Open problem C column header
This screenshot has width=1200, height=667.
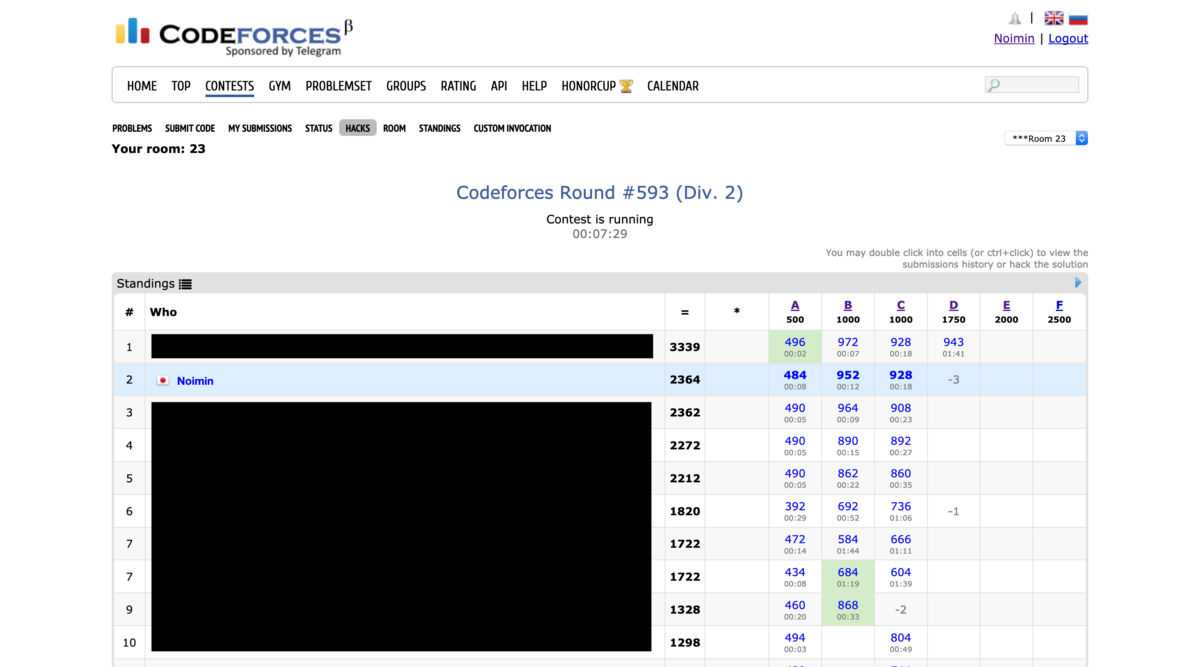(x=901, y=306)
